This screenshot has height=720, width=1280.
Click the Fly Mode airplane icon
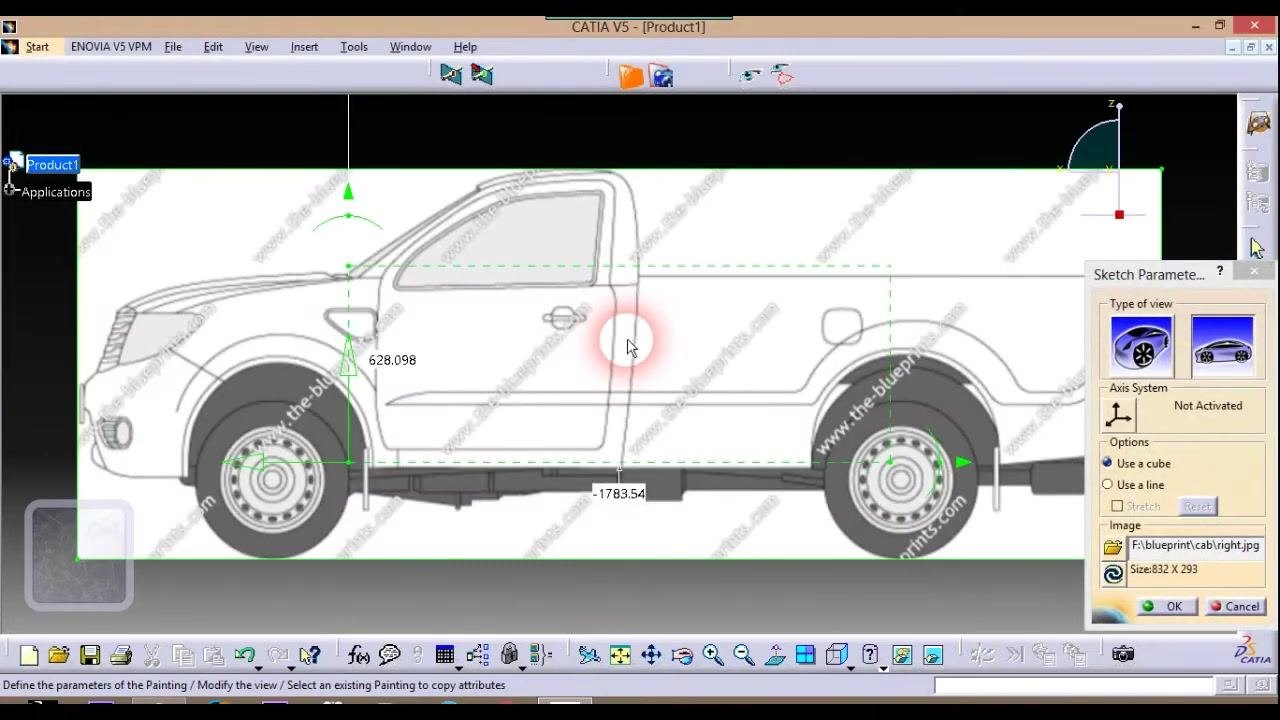589,655
